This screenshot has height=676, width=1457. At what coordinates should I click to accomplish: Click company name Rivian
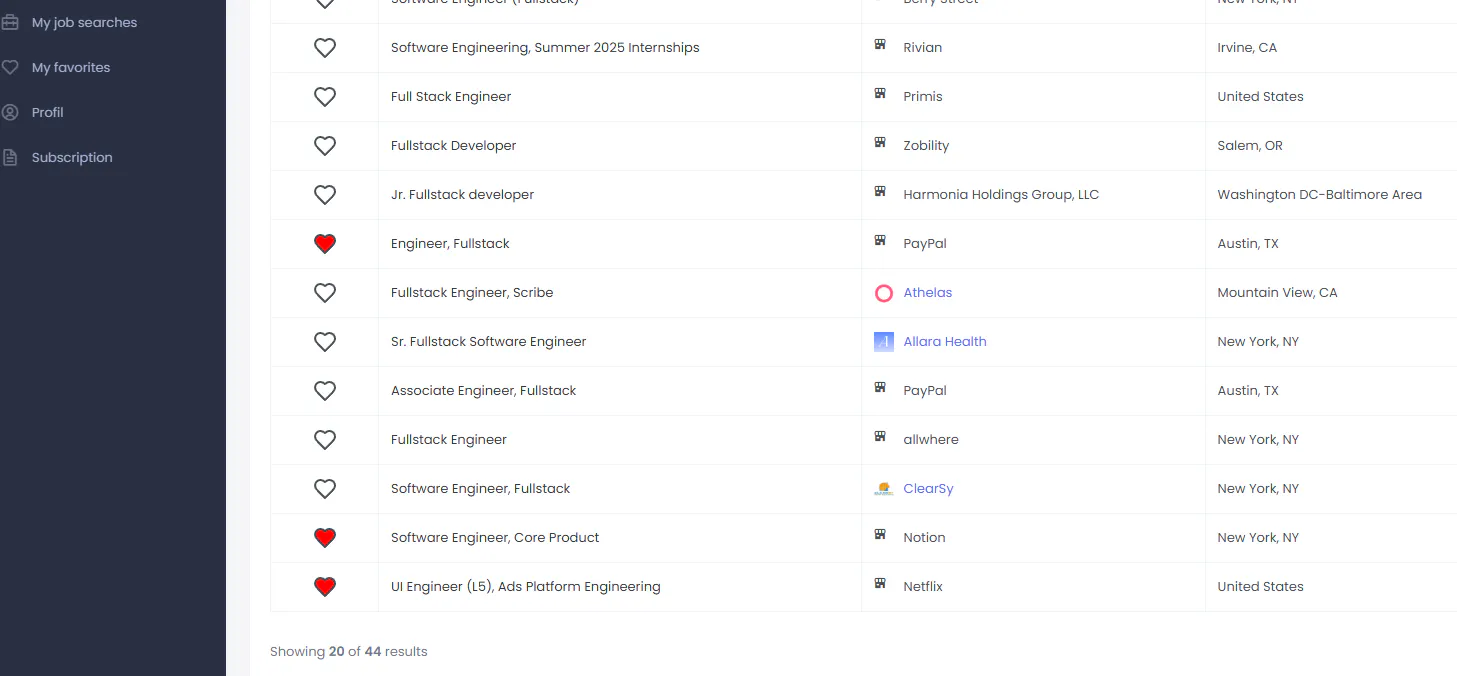tap(923, 47)
